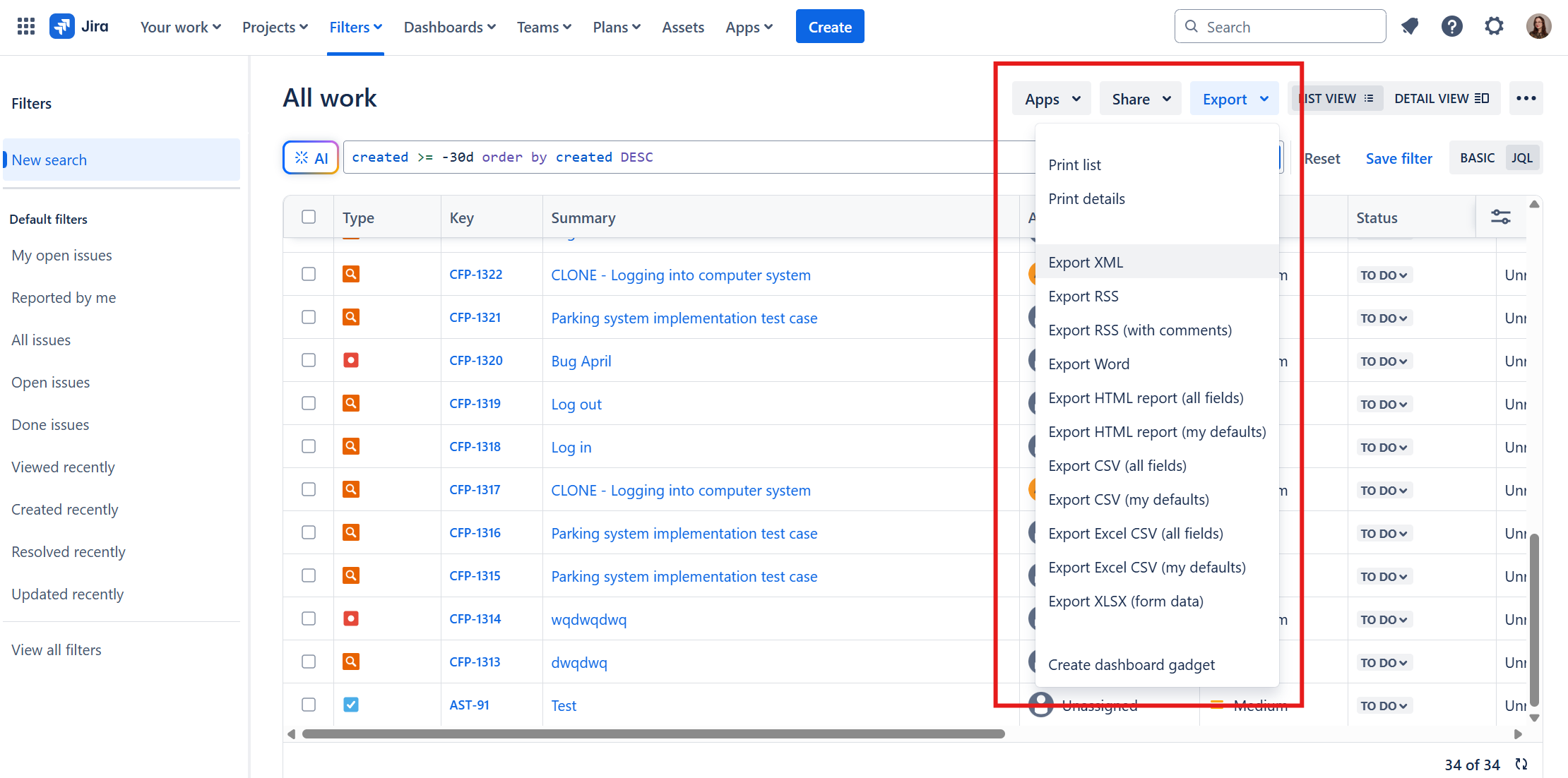Viewport: 1568px width, 778px height.
Task: Open the settings gear icon
Action: [1494, 27]
